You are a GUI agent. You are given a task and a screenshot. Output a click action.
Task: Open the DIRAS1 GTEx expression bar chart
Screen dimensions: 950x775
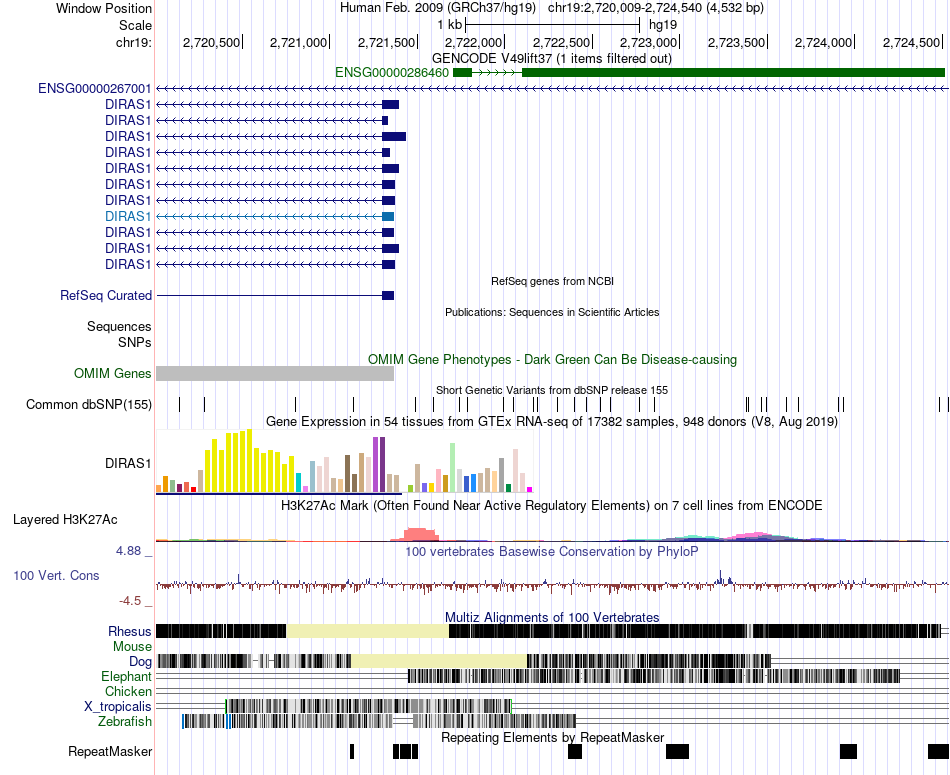[344, 461]
